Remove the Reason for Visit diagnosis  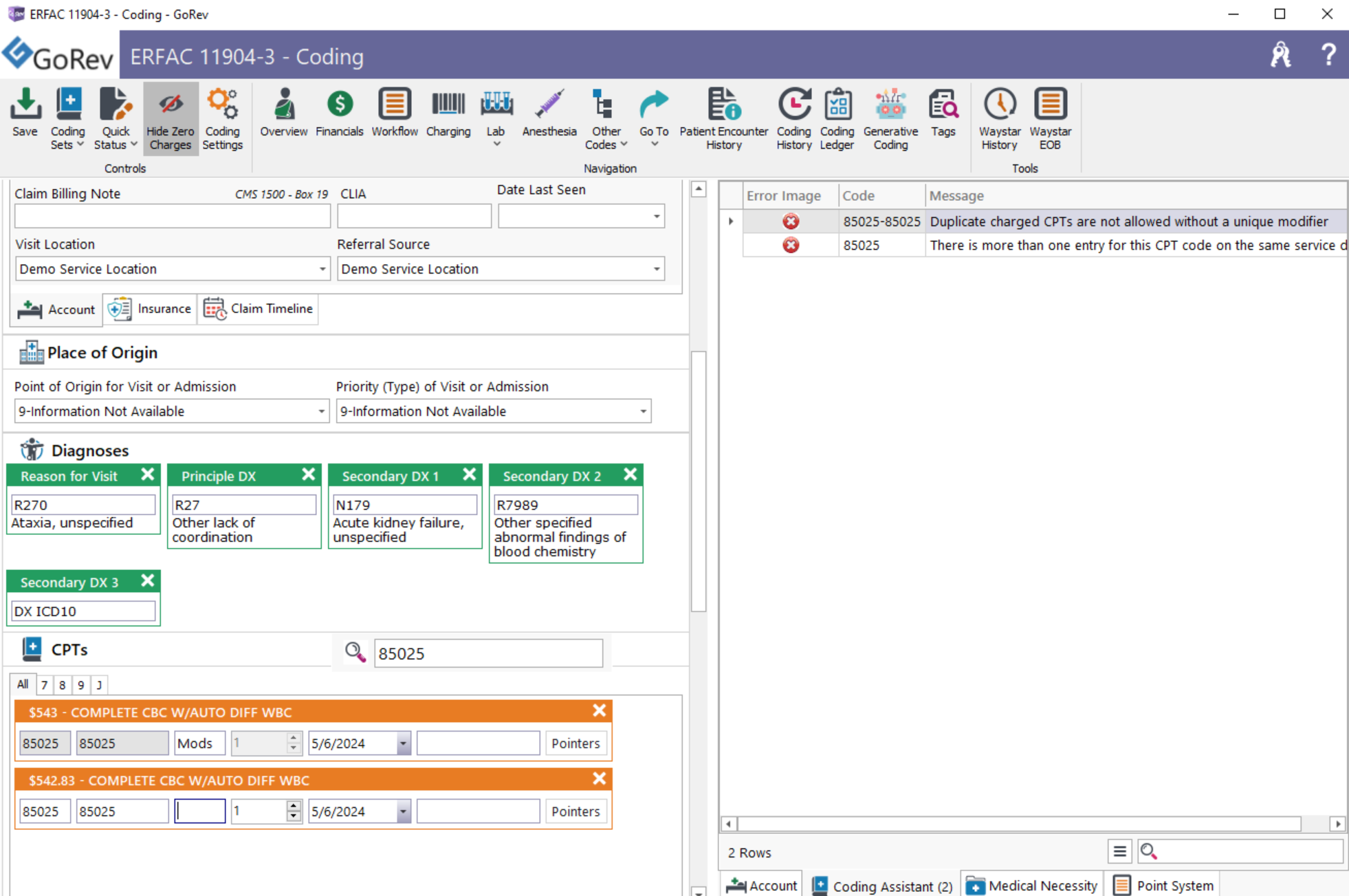(147, 474)
